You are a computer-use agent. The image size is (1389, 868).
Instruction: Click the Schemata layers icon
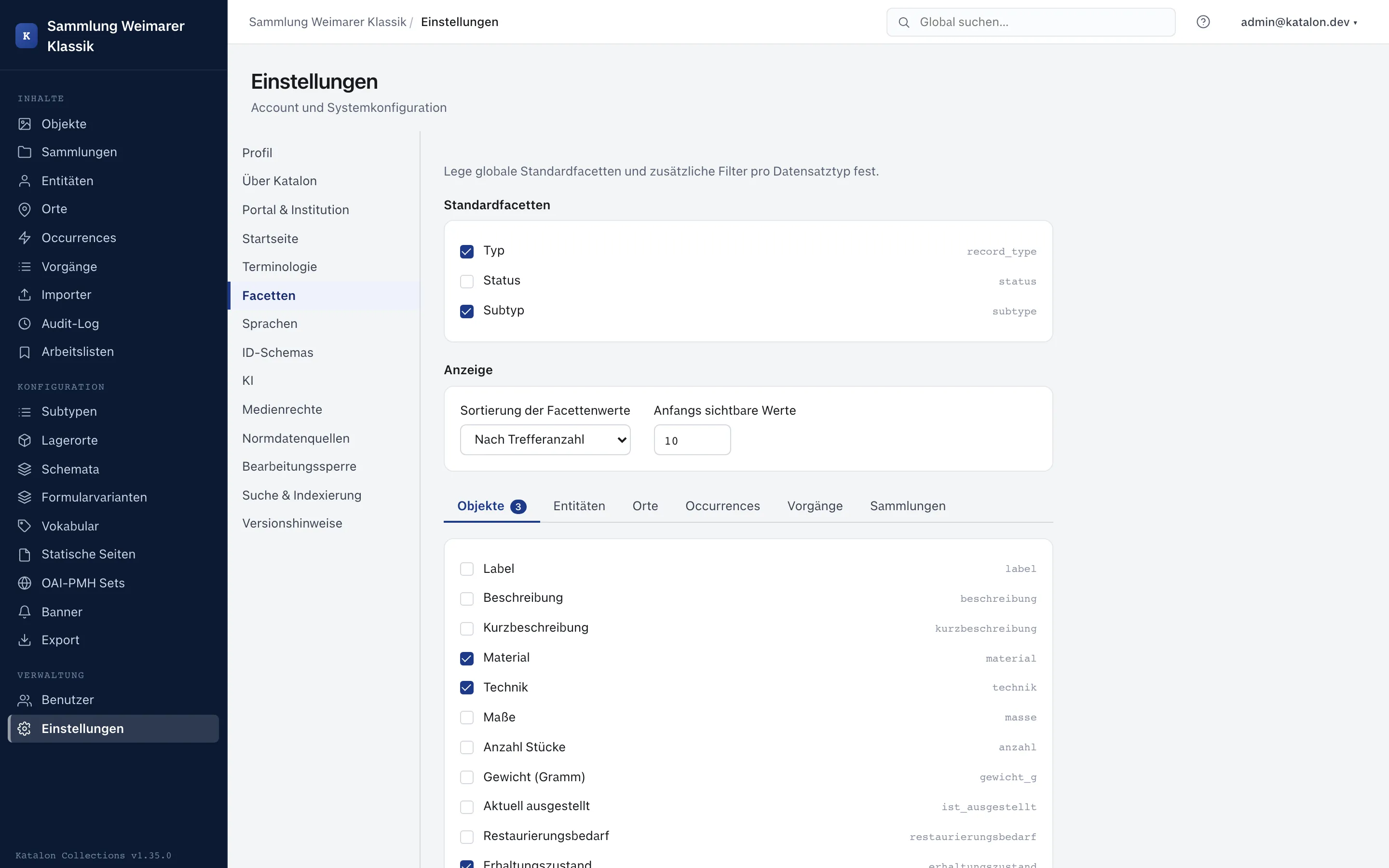[25, 469]
